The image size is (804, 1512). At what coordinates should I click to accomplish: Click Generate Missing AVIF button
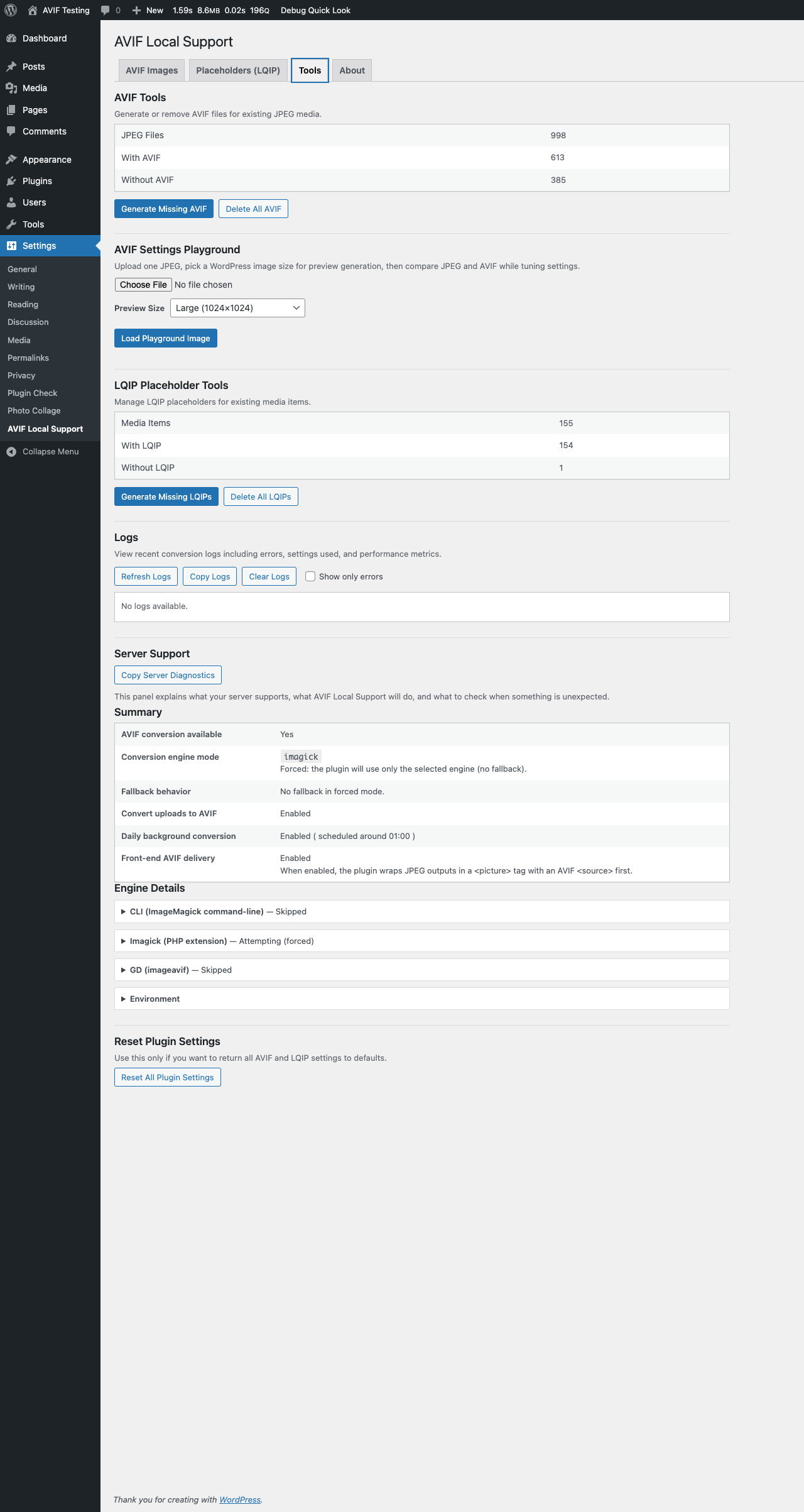(164, 209)
